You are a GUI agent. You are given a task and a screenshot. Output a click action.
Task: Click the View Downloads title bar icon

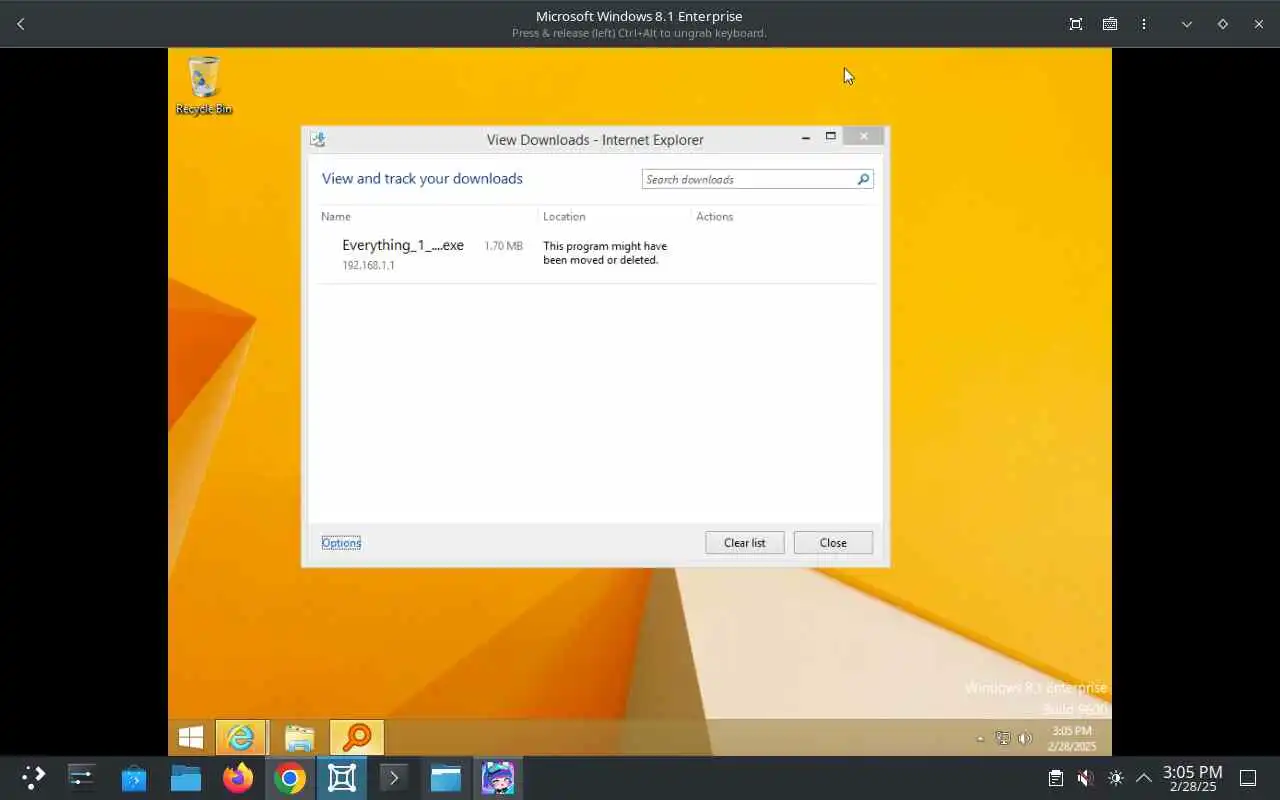[x=318, y=140]
